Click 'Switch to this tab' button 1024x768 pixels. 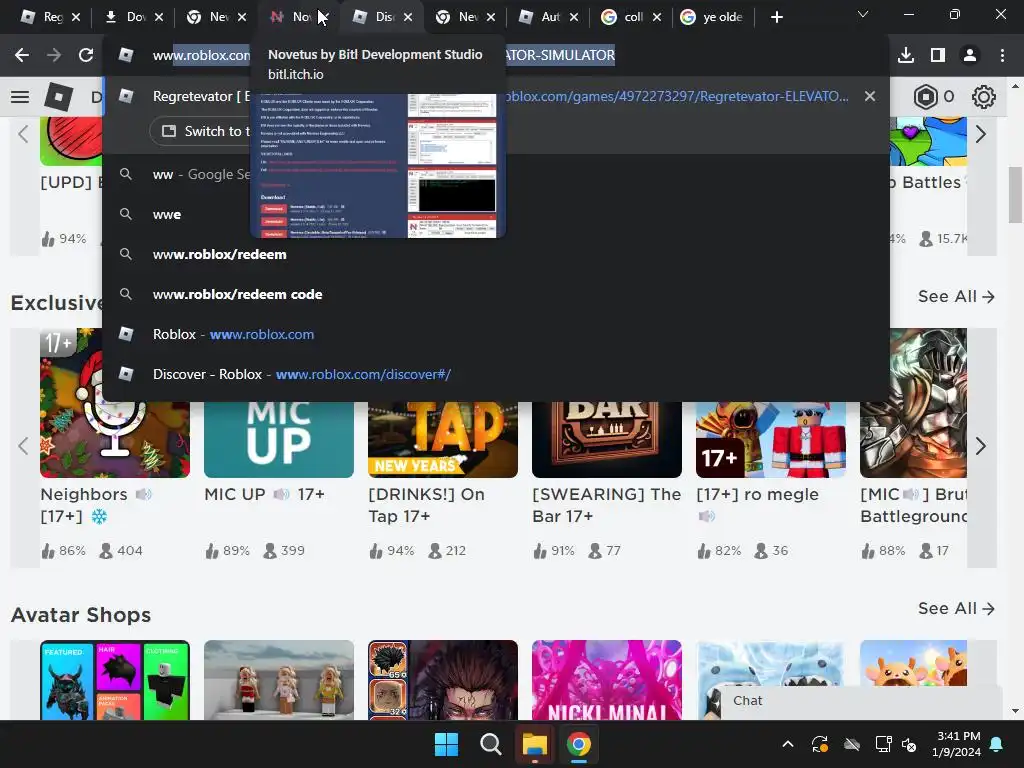pyautogui.click(x=204, y=131)
